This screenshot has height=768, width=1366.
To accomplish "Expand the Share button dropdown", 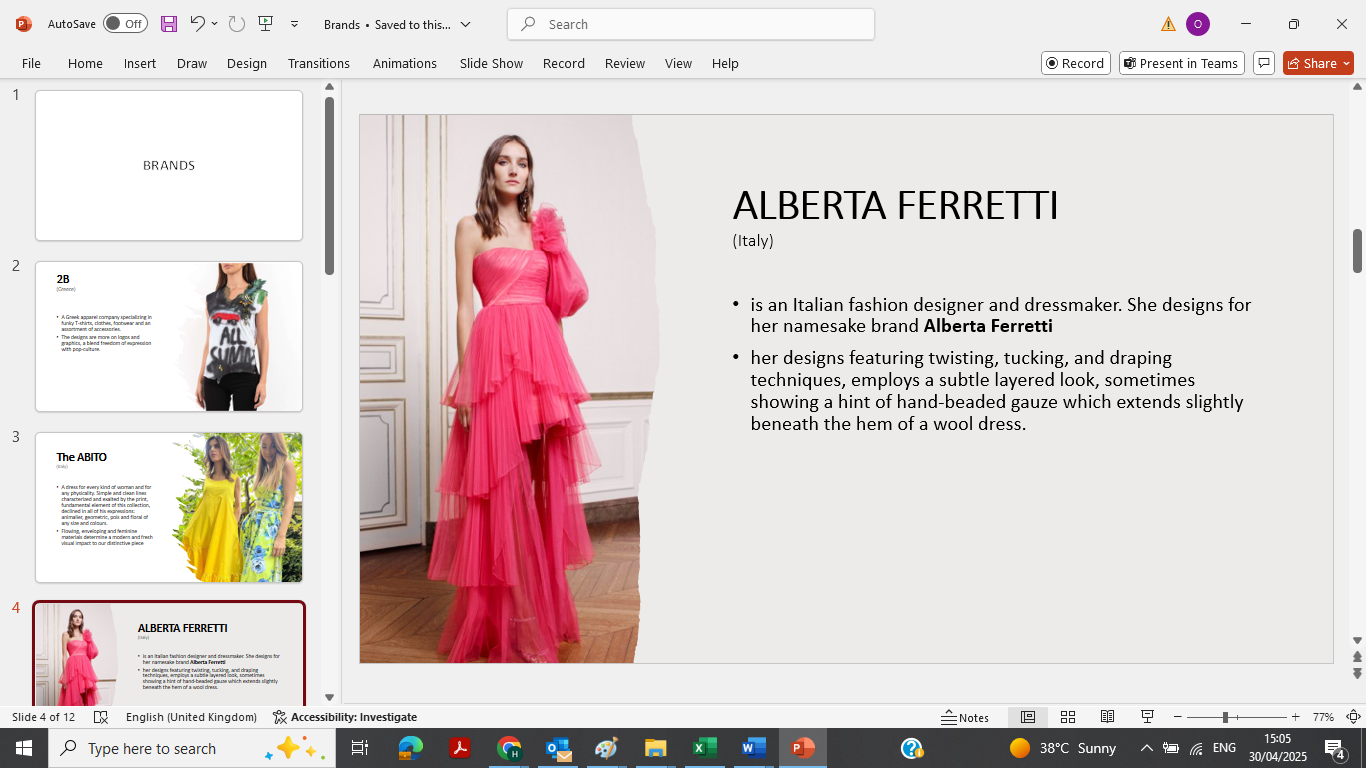I will point(1346,63).
